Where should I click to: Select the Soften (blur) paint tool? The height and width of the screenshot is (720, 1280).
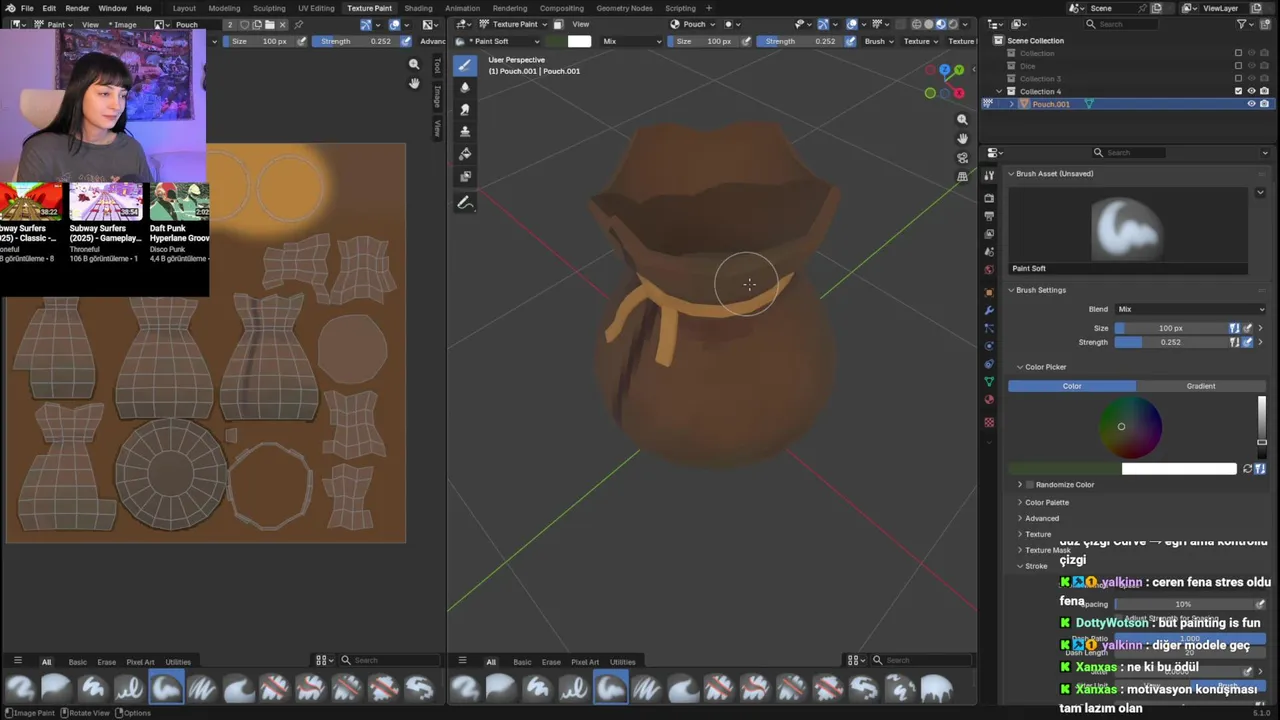[465, 87]
